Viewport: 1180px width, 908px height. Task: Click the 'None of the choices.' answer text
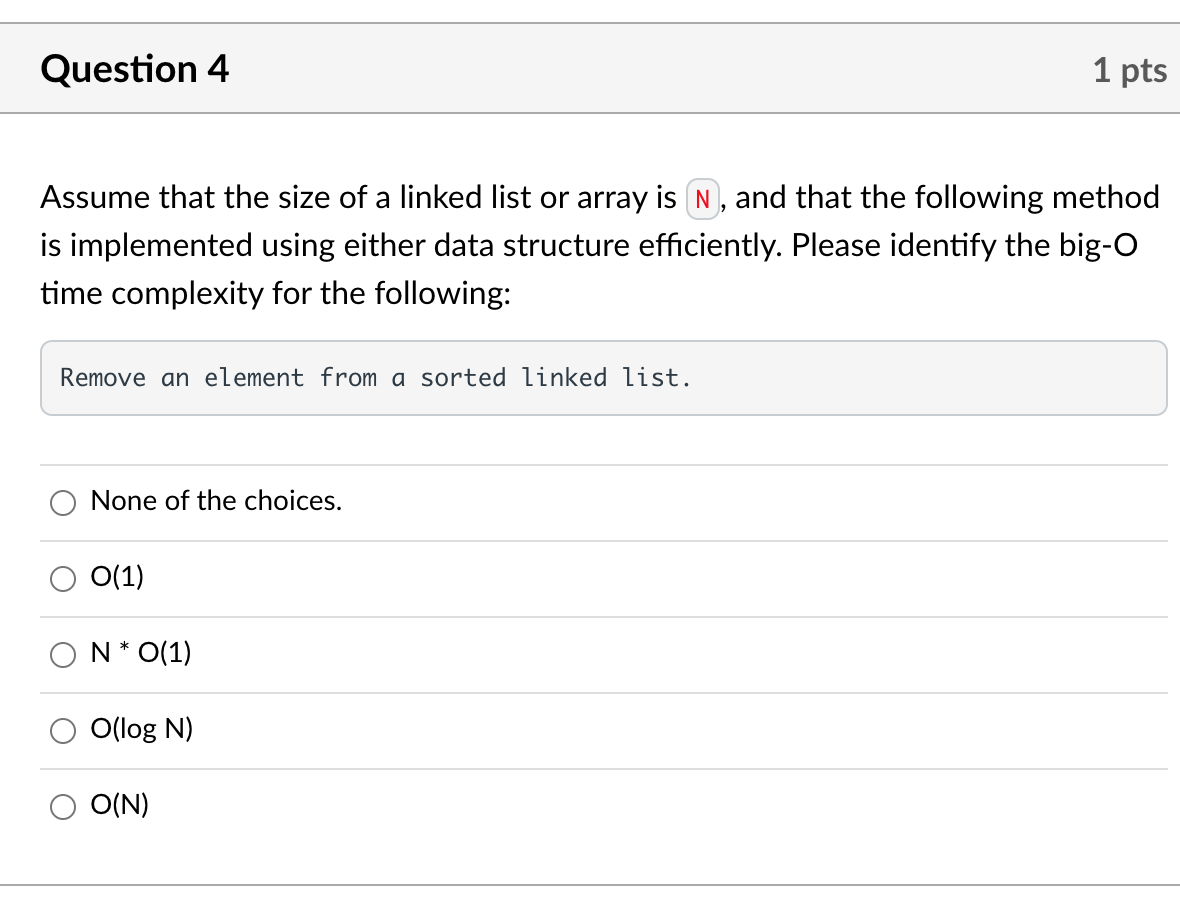216,500
